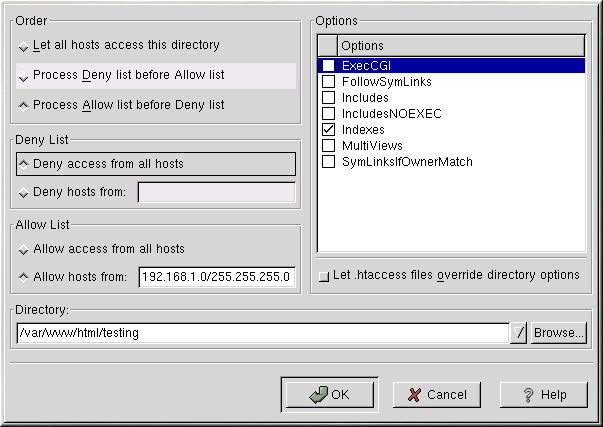The image size is (603, 427).
Task: Click the Cancel button
Action: click(436, 394)
